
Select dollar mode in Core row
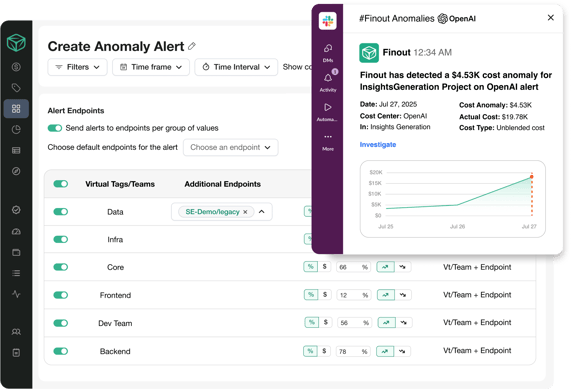(324, 267)
